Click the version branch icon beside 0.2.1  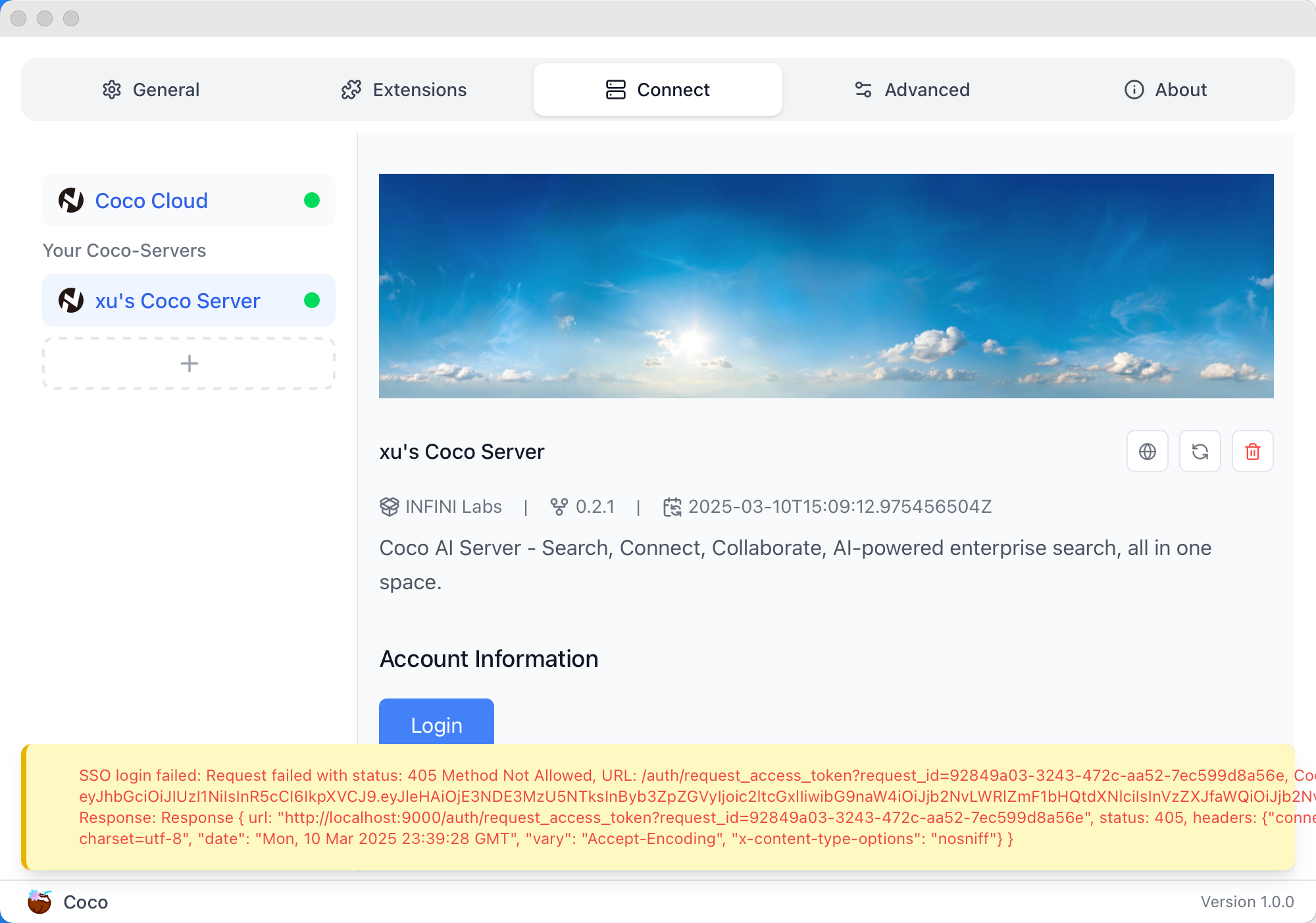tap(559, 506)
